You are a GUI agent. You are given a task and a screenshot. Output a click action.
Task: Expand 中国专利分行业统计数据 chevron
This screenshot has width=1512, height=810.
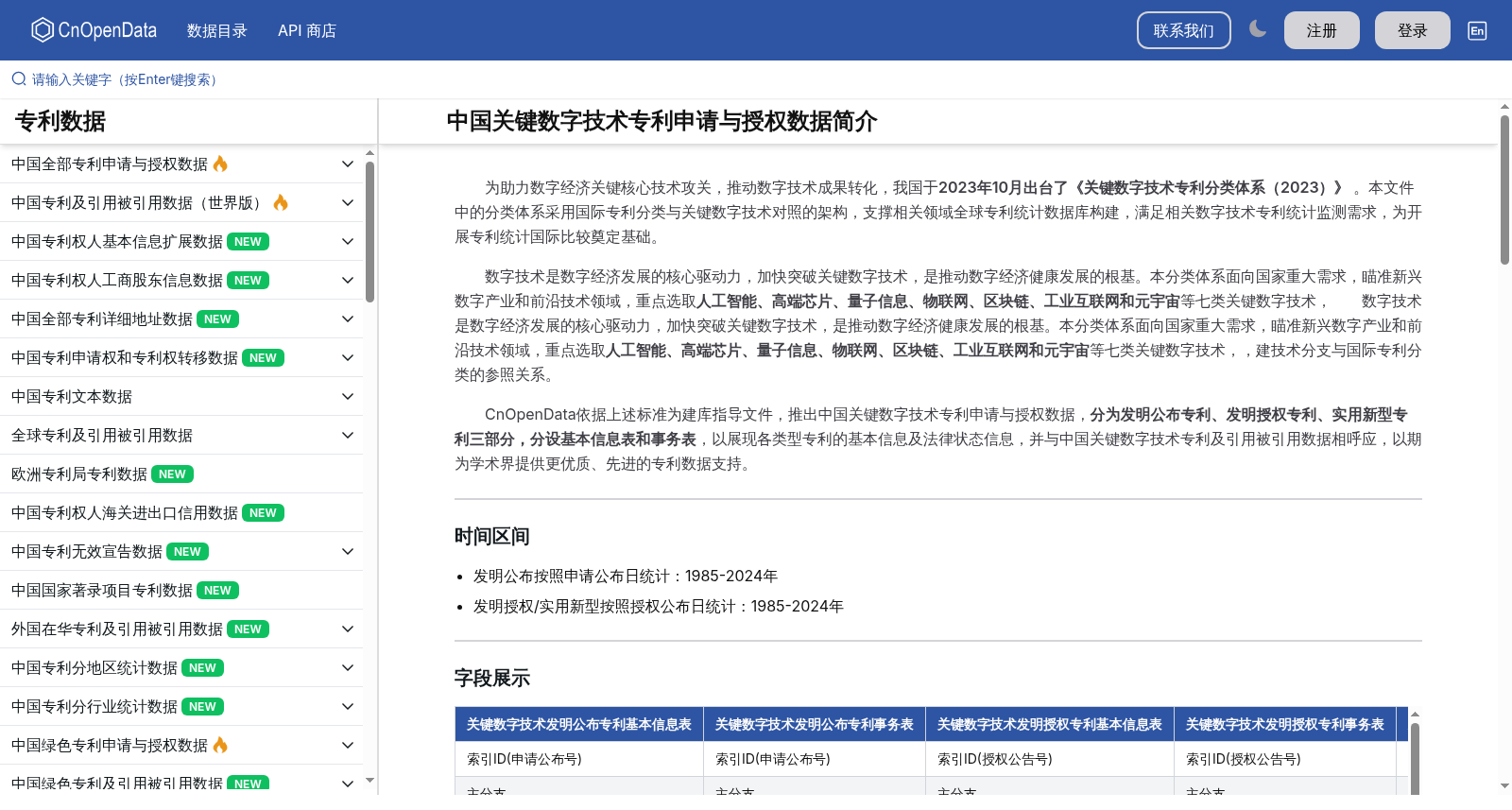coord(348,706)
